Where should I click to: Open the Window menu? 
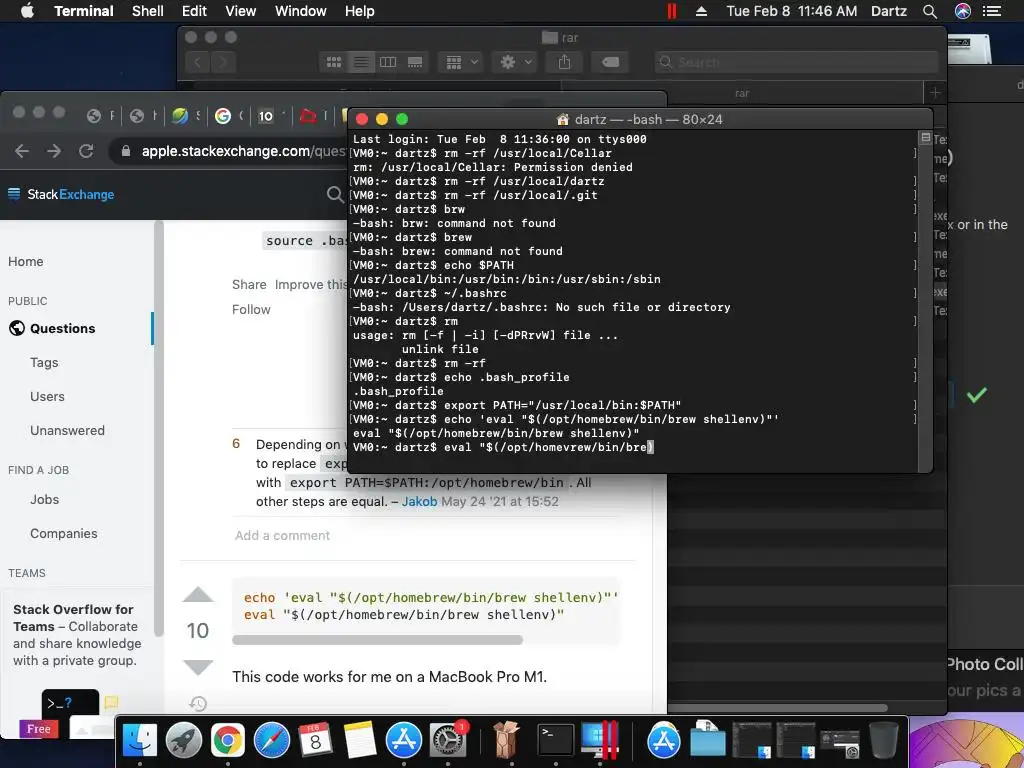[x=300, y=11]
